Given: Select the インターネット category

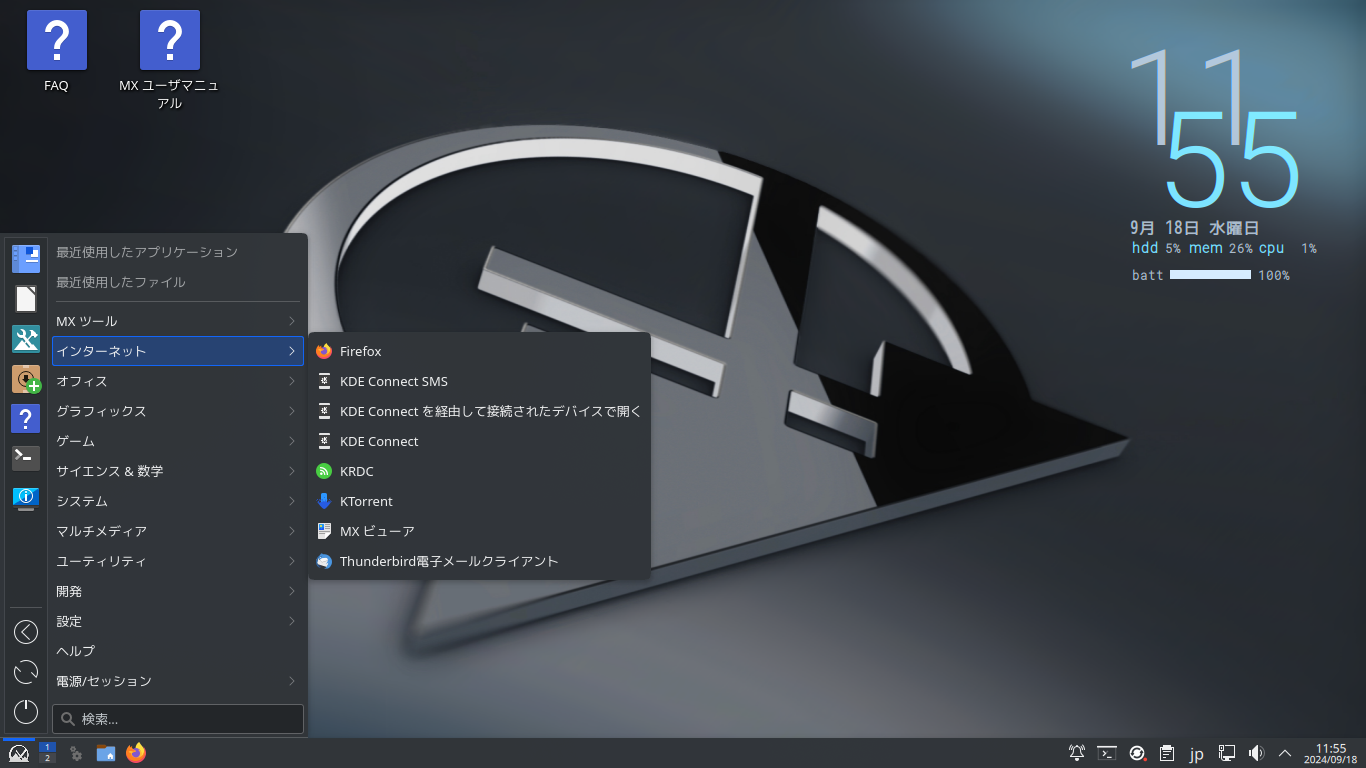Looking at the screenshot, I should pos(178,351).
